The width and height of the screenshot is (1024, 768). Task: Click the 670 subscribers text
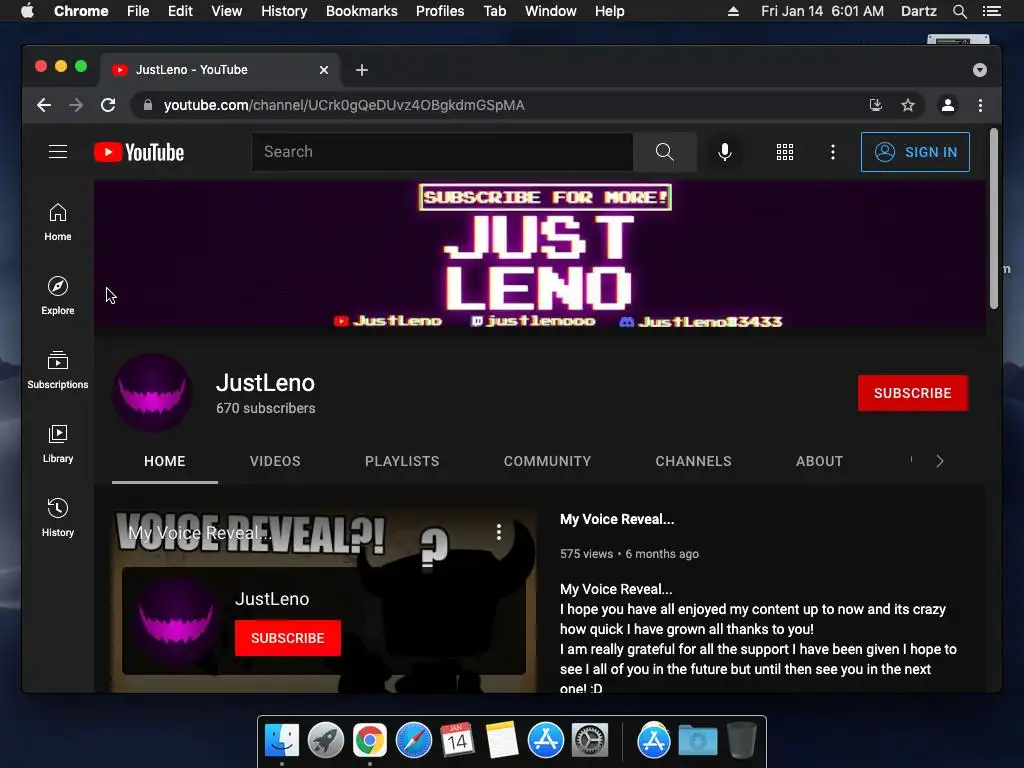pos(265,408)
